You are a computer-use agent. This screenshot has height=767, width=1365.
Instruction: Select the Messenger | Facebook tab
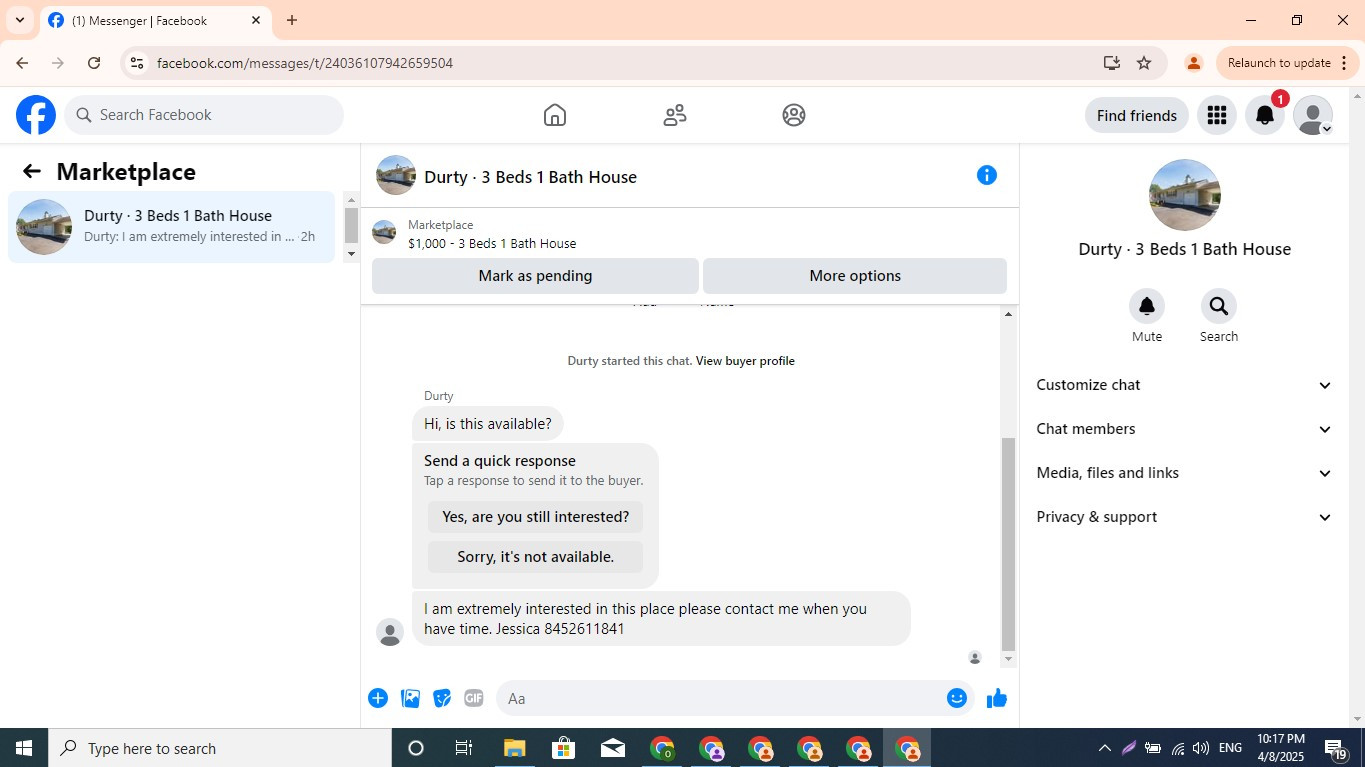[155, 20]
